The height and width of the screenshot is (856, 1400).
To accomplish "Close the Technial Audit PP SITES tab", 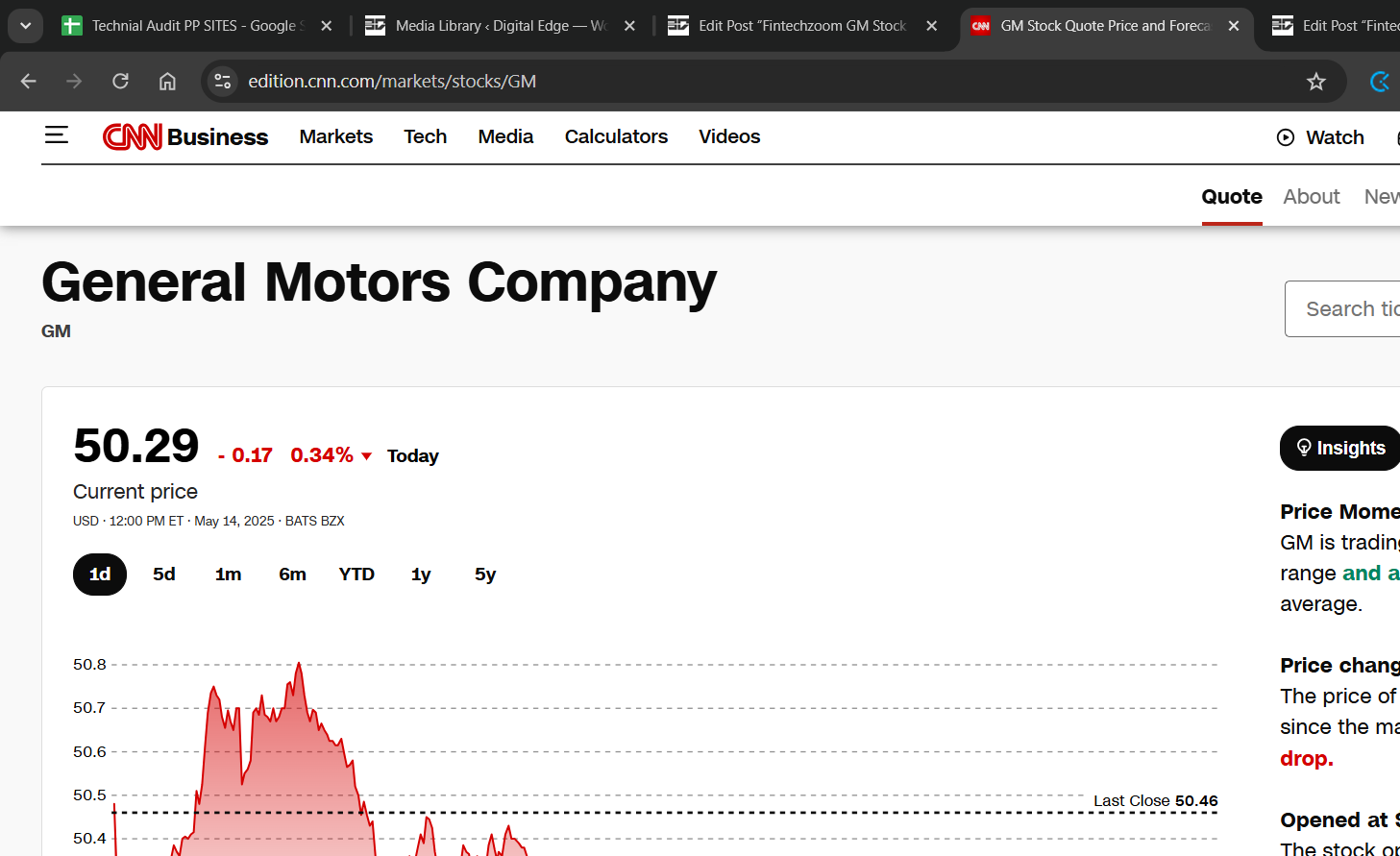I will pos(327,26).
